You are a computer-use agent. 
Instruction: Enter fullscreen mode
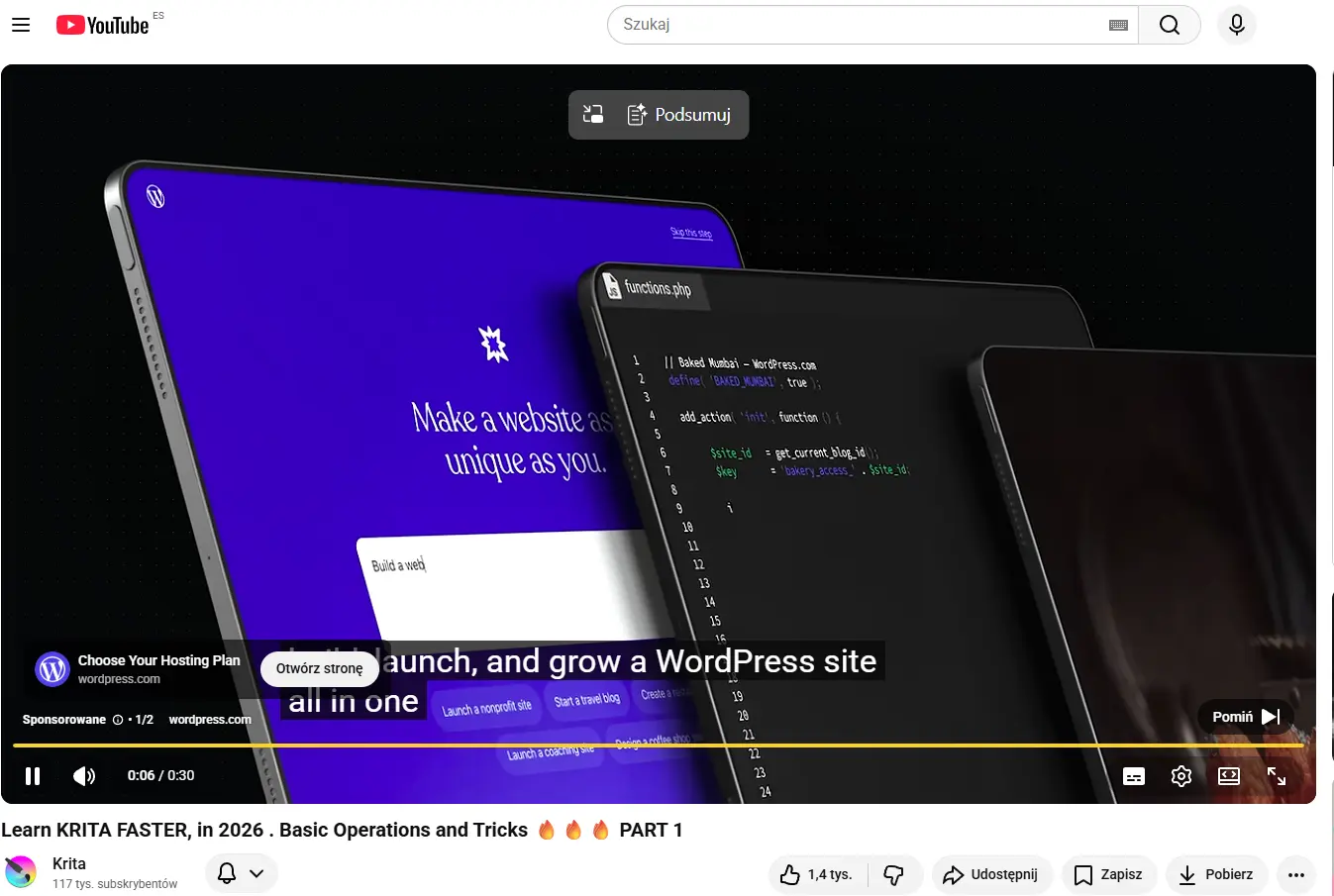(x=1277, y=776)
